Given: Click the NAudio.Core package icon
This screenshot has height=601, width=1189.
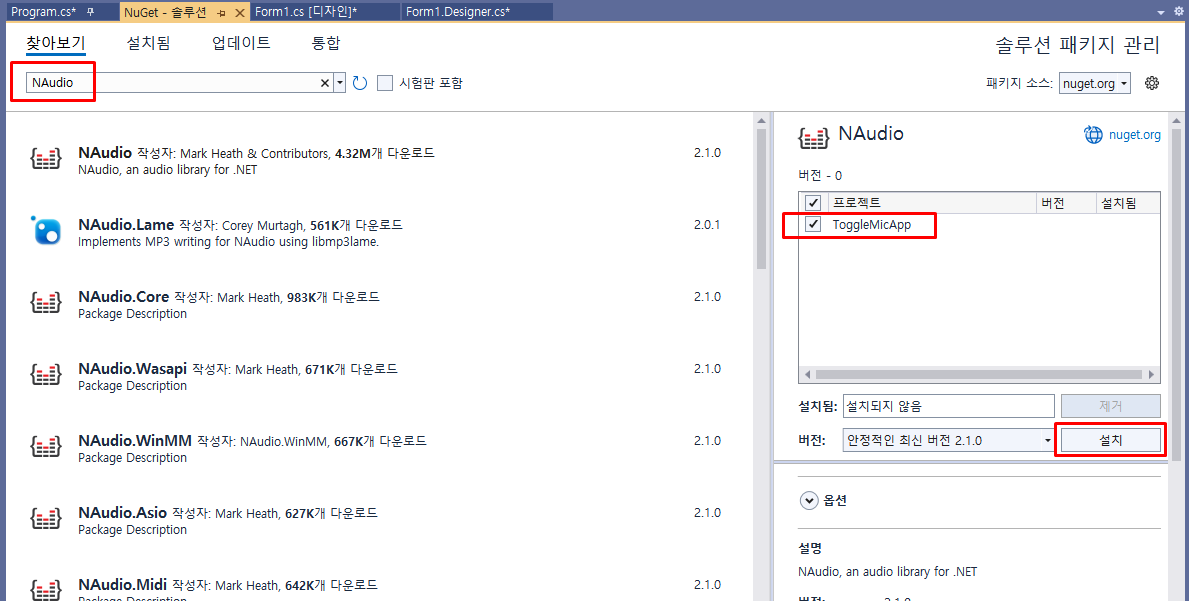Looking at the screenshot, I should point(45,303).
